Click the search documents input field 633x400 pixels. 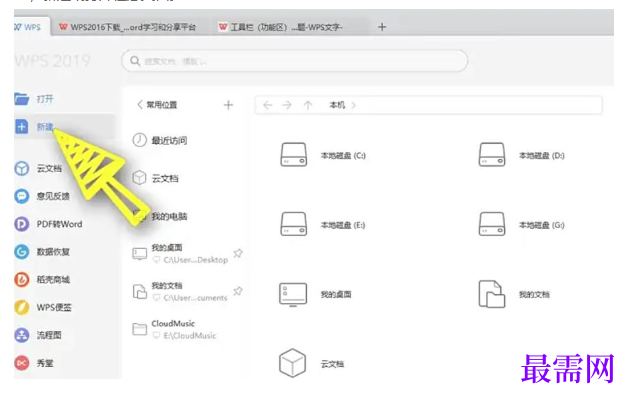[295, 61]
